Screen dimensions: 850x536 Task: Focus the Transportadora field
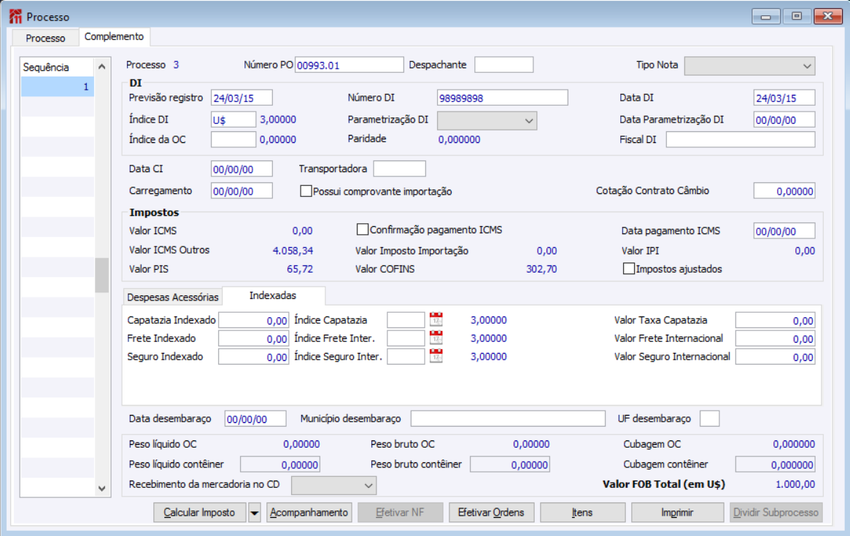tap(400, 169)
